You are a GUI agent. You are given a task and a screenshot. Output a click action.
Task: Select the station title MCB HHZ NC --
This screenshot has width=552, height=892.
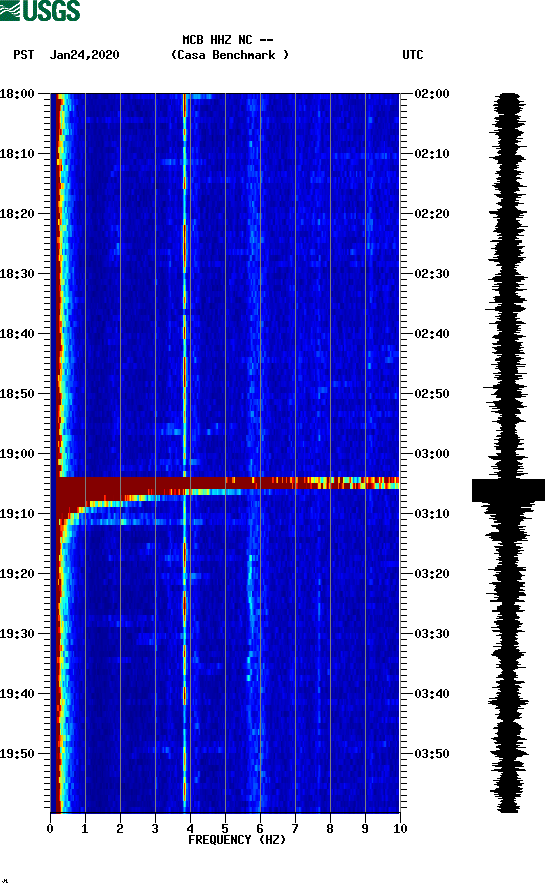click(228, 40)
